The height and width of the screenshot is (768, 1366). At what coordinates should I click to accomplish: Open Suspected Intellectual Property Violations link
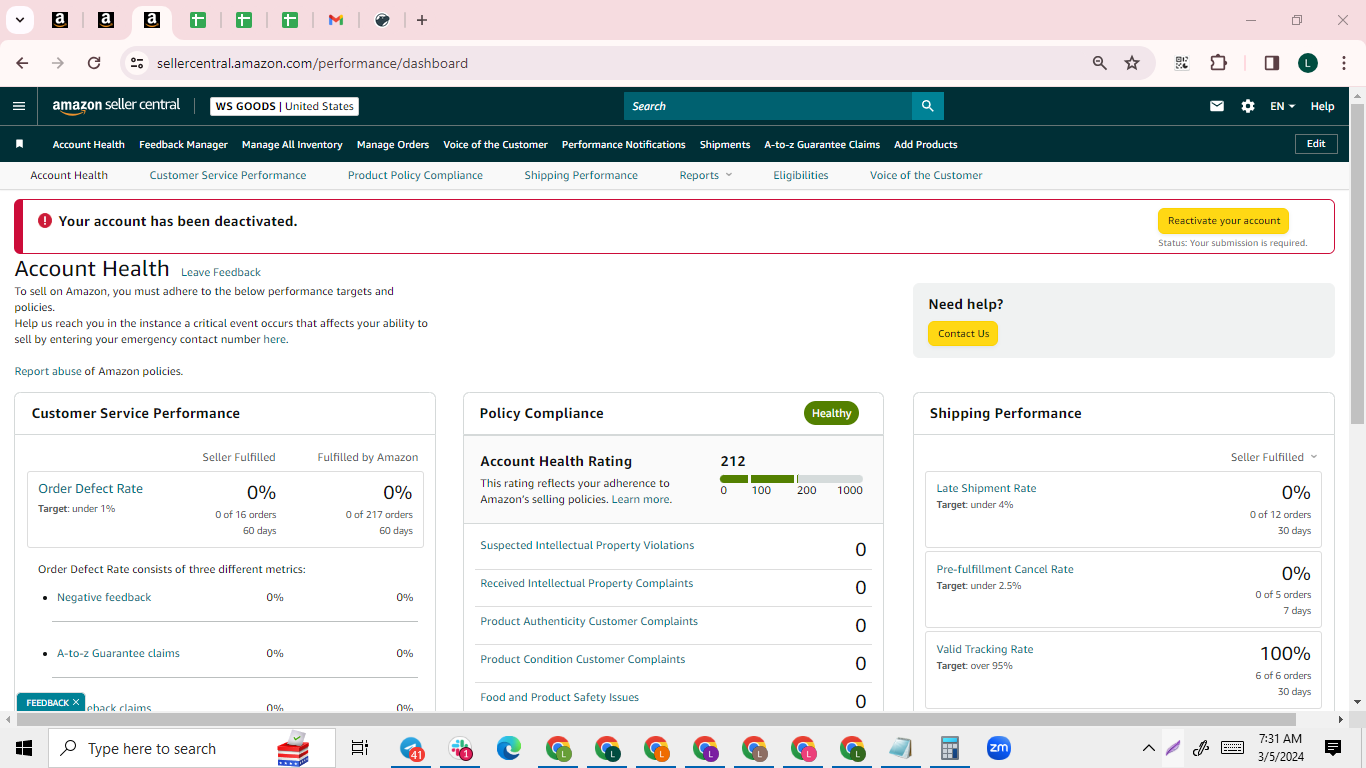(587, 545)
